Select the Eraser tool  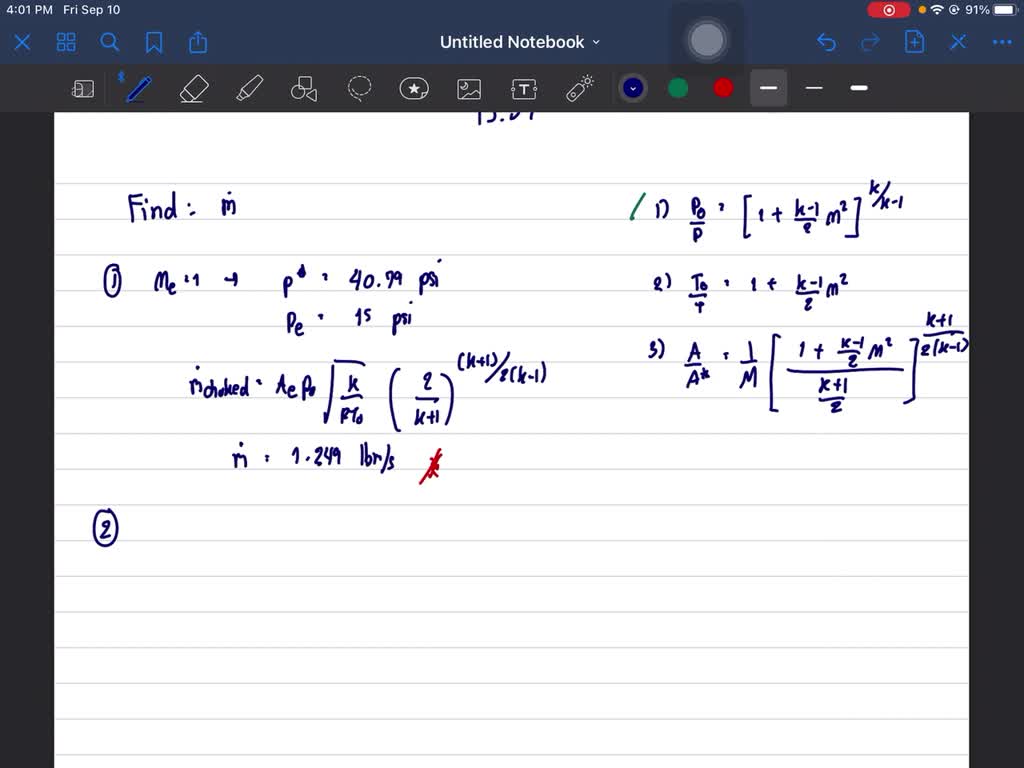click(x=193, y=89)
